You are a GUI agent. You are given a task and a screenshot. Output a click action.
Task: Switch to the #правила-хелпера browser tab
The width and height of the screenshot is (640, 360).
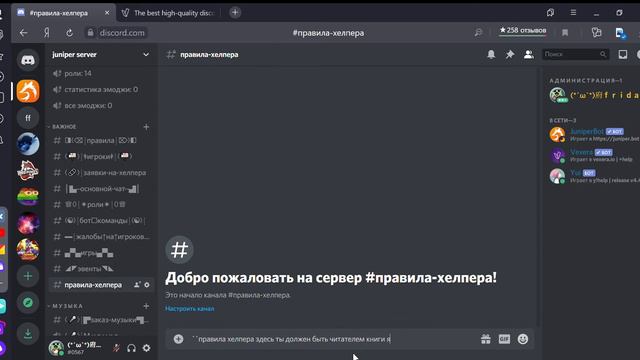coord(63,13)
